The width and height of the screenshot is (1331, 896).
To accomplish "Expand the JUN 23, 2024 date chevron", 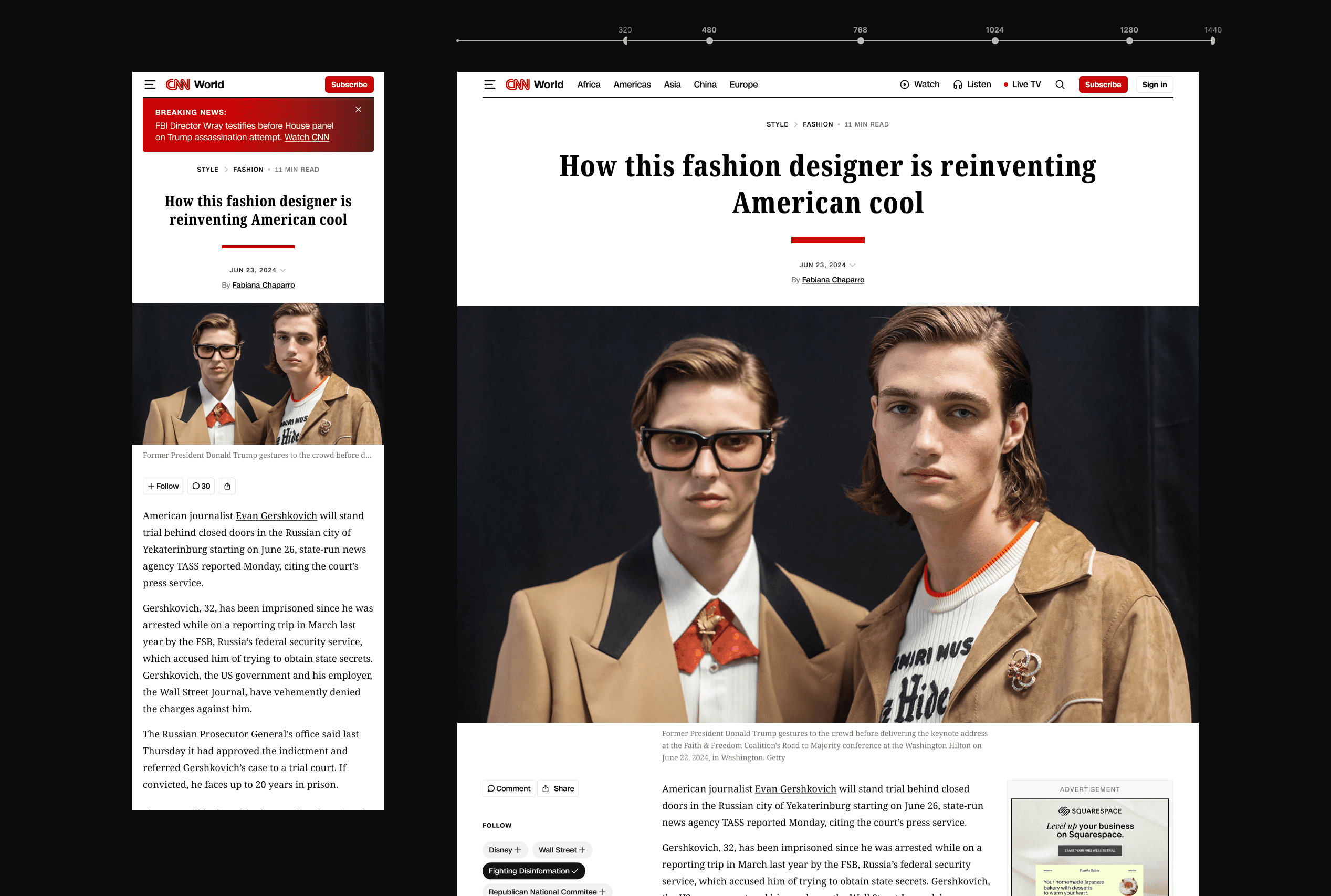I will 852,265.
